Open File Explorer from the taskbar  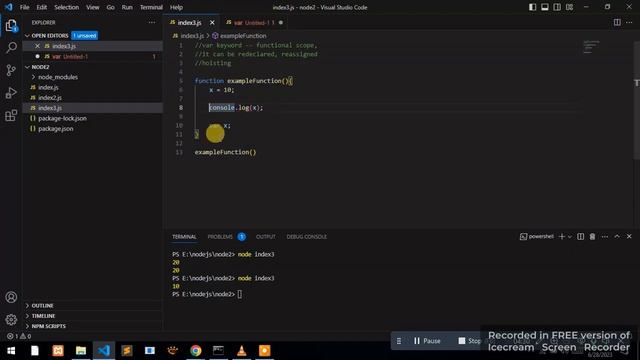[x=81, y=351]
